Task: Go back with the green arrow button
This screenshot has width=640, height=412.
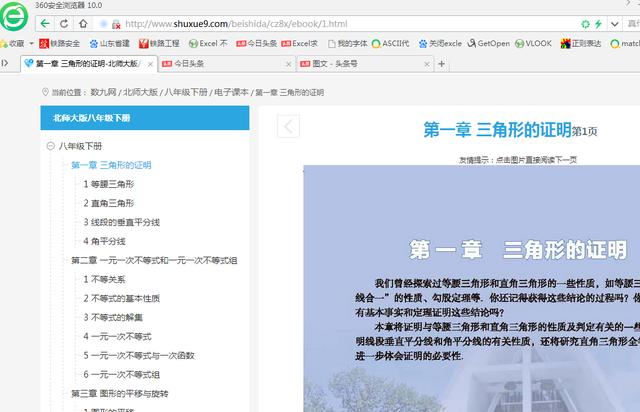Action: click(45, 24)
